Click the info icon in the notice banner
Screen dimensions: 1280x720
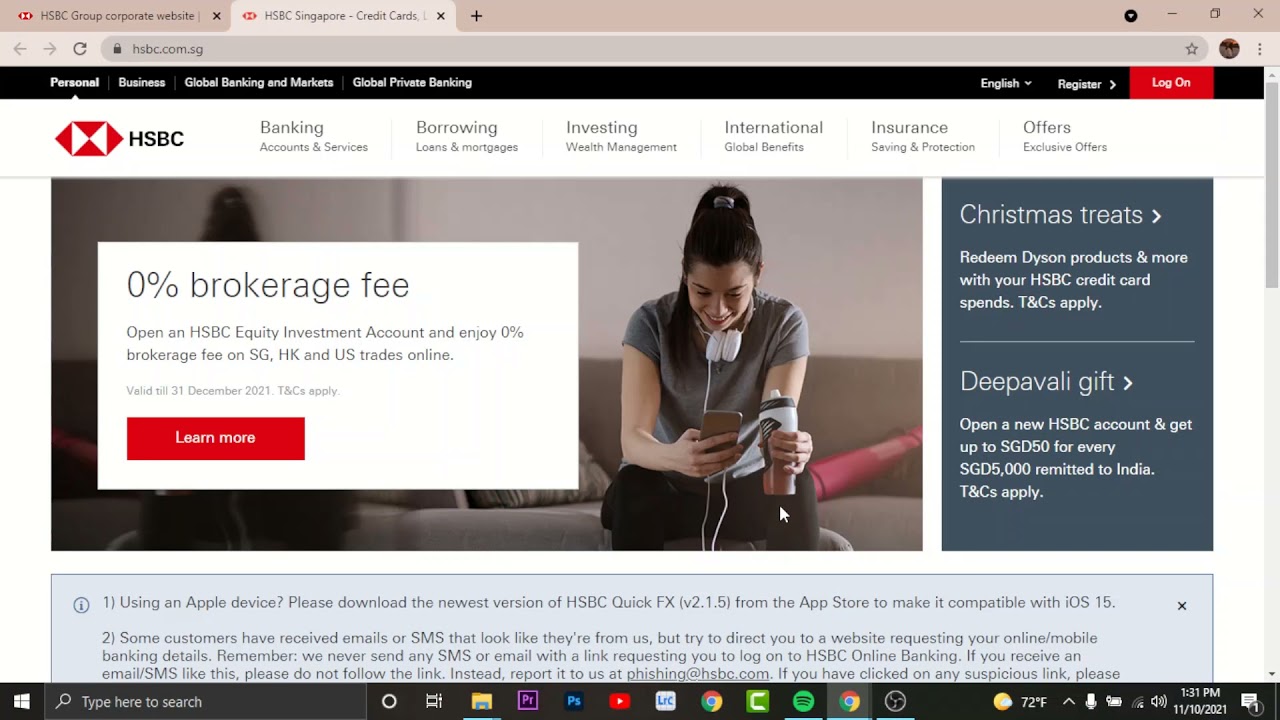click(81, 604)
